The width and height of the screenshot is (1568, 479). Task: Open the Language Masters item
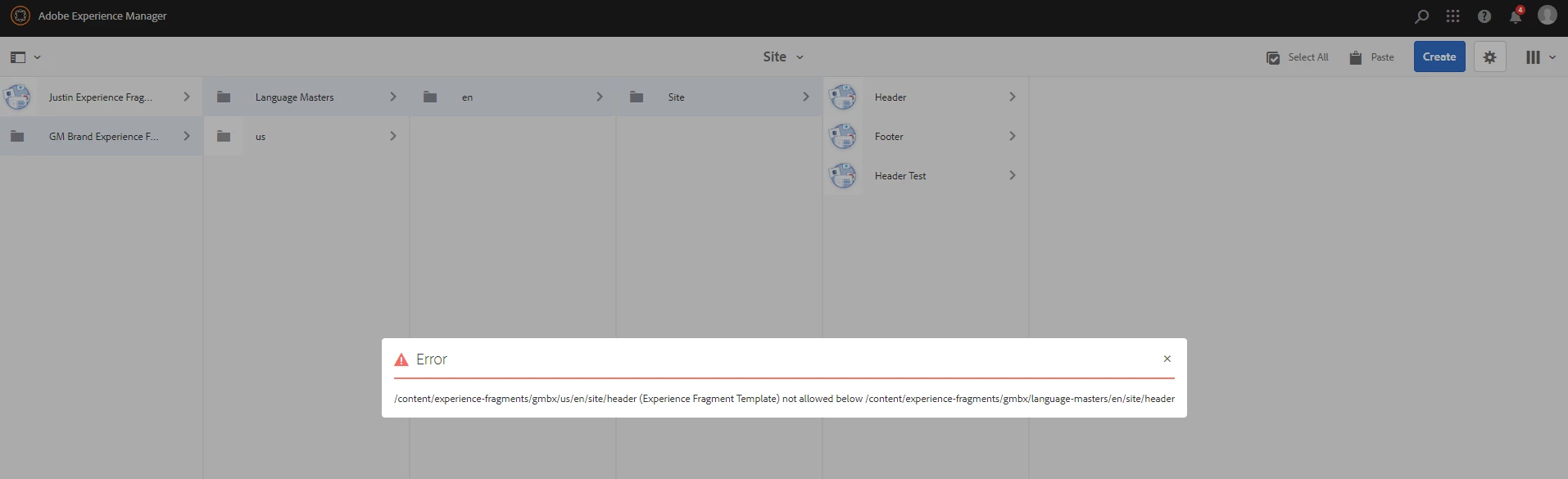294,97
